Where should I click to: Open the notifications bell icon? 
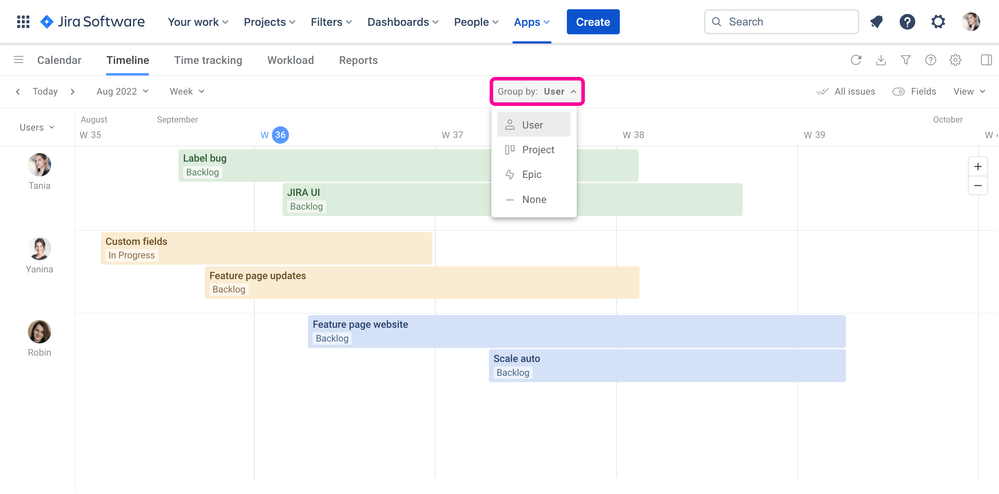pos(877,22)
